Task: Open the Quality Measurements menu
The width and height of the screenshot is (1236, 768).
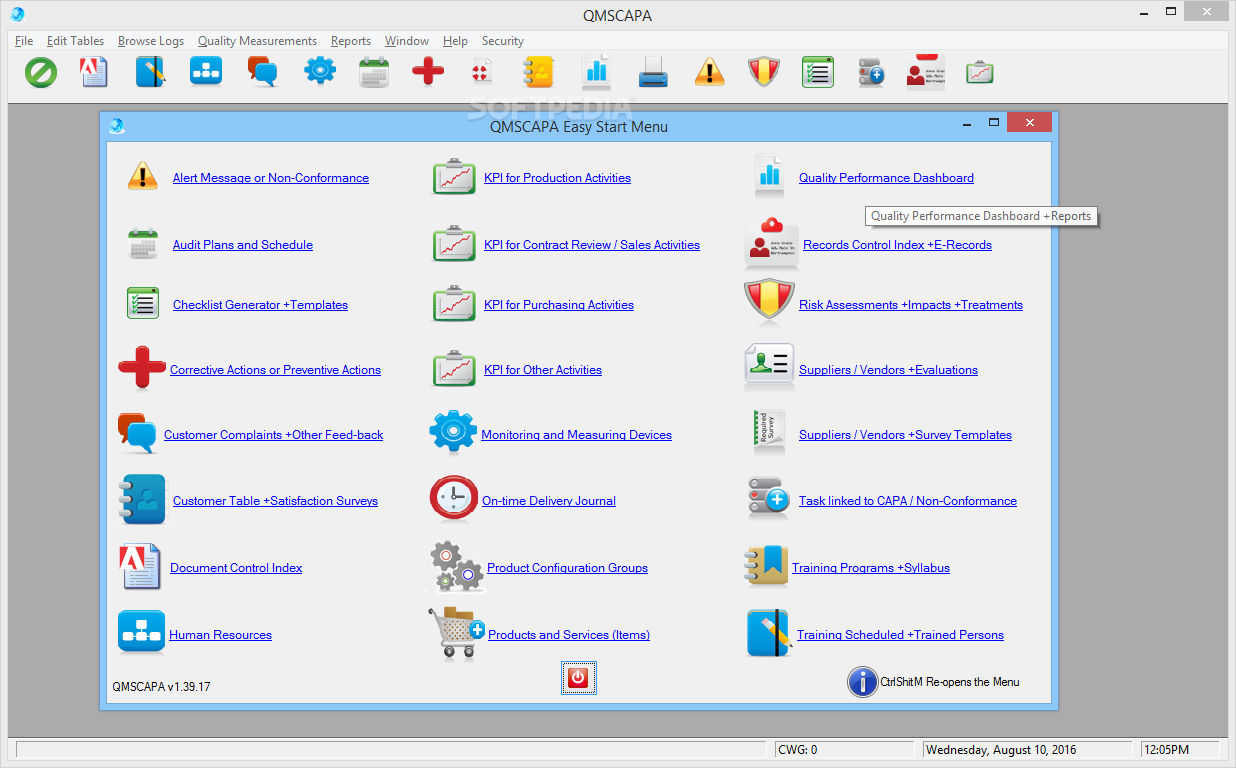Action: point(257,41)
